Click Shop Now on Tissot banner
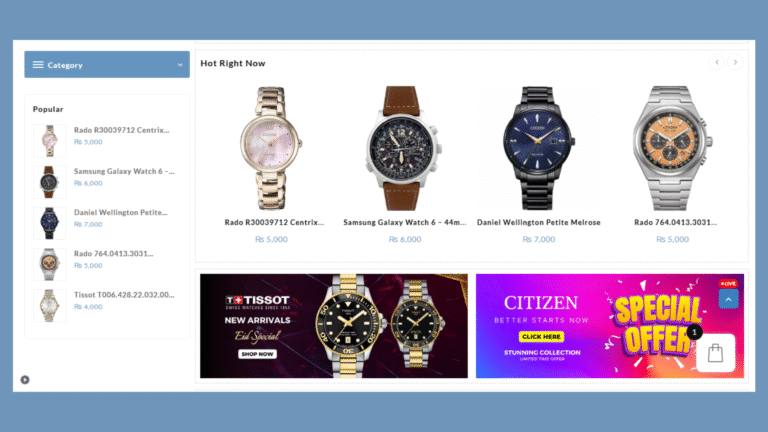 point(257,354)
